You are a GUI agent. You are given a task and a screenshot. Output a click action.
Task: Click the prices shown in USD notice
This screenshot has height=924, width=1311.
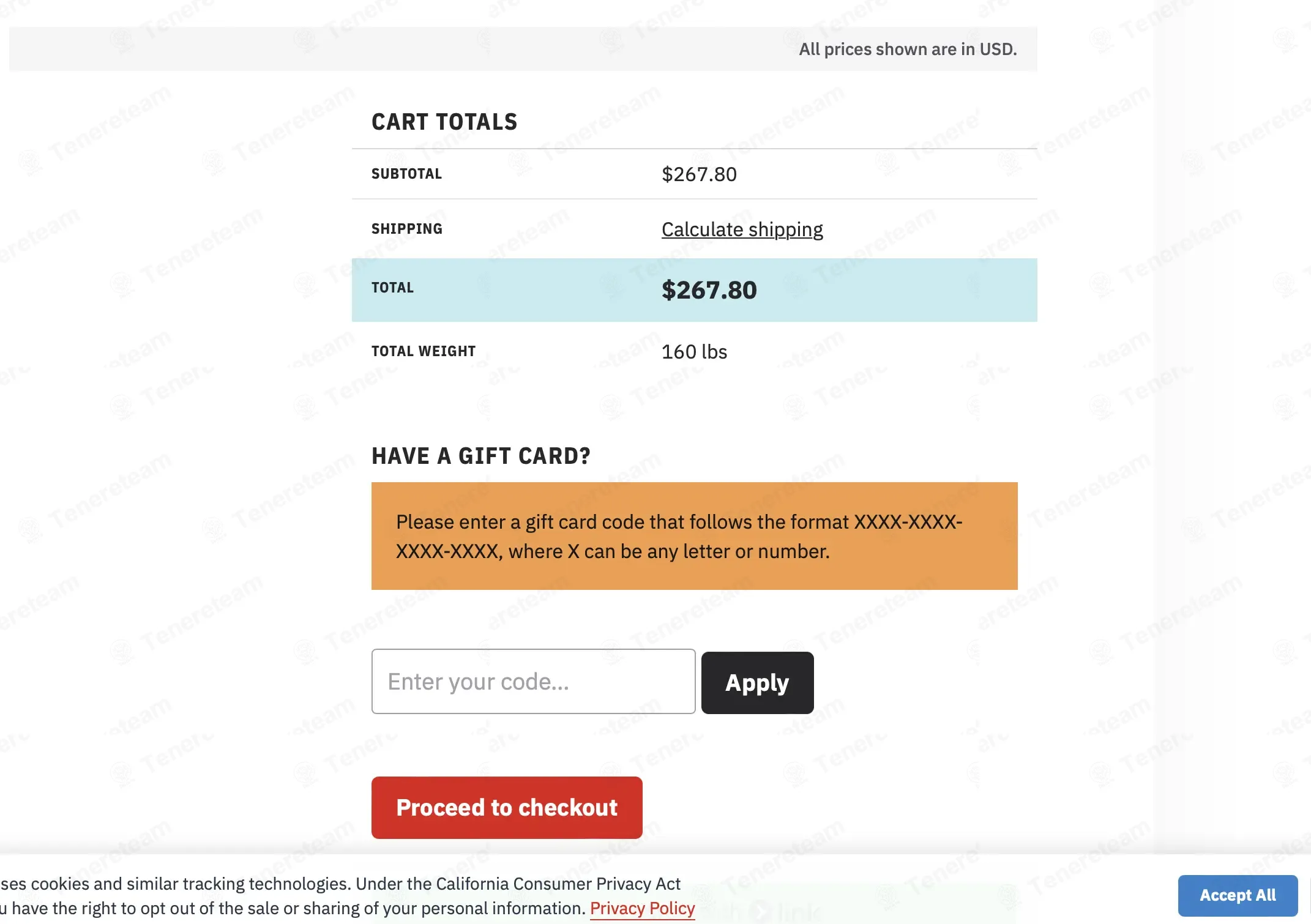tap(908, 49)
